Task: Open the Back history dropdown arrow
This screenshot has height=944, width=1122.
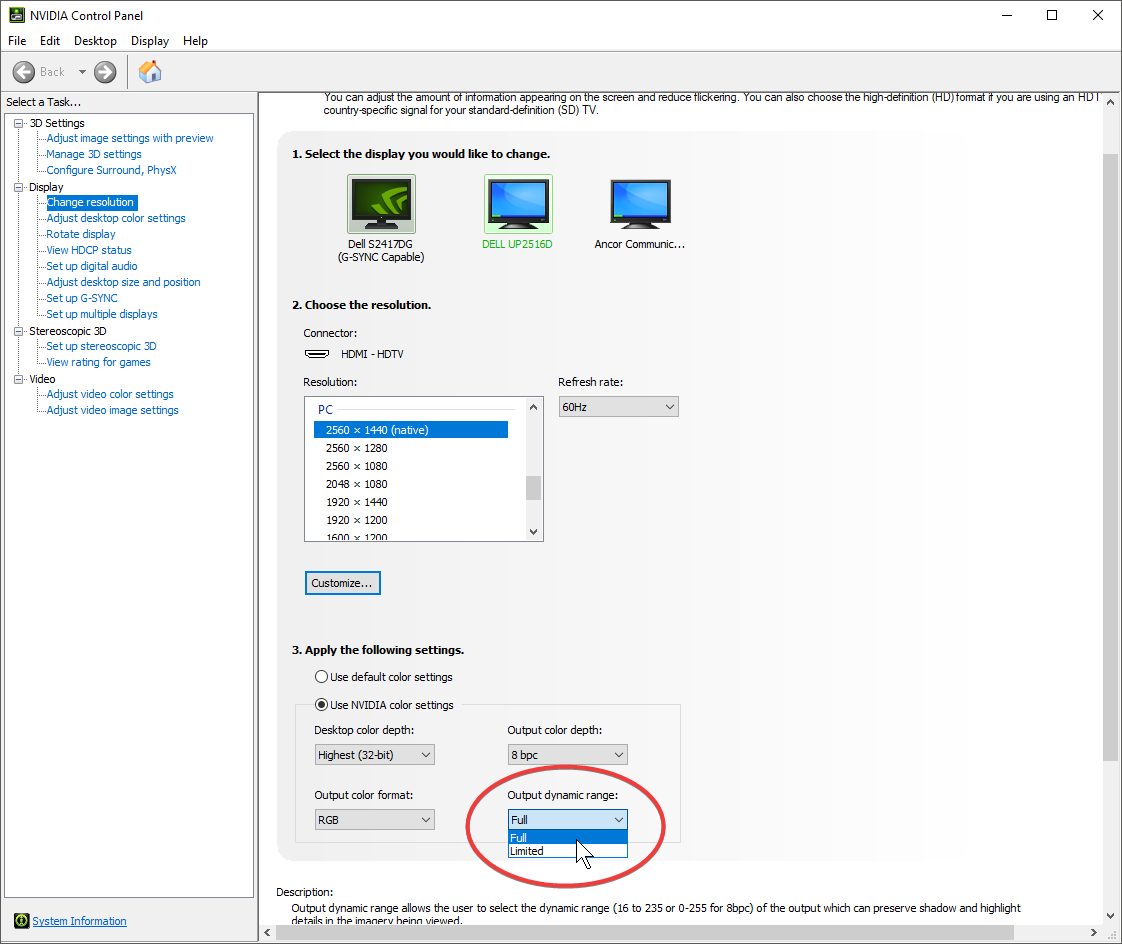Action: click(x=82, y=72)
